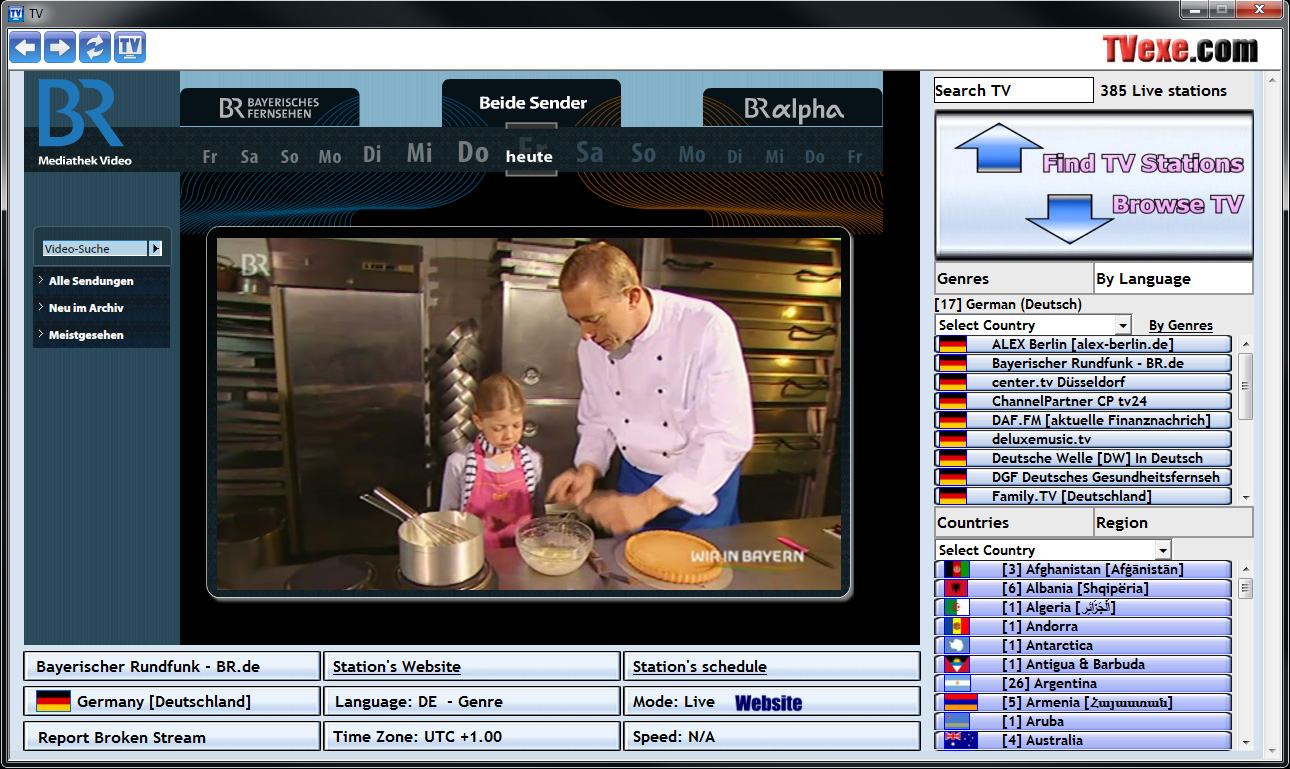The image size is (1290, 769).
Task: Open the TV home icon in toolbar
Action: pyautogui.click(x=130, y=47)
